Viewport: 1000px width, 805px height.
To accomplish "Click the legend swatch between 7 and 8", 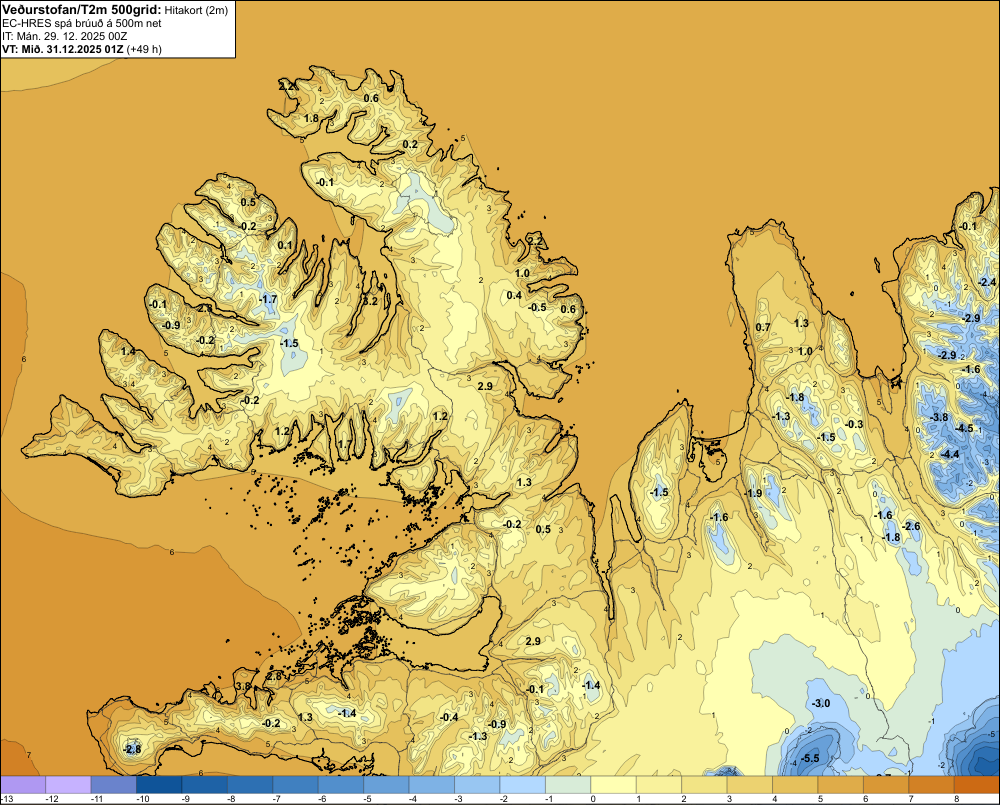I will pyautogui.click(x=931, y=784).
